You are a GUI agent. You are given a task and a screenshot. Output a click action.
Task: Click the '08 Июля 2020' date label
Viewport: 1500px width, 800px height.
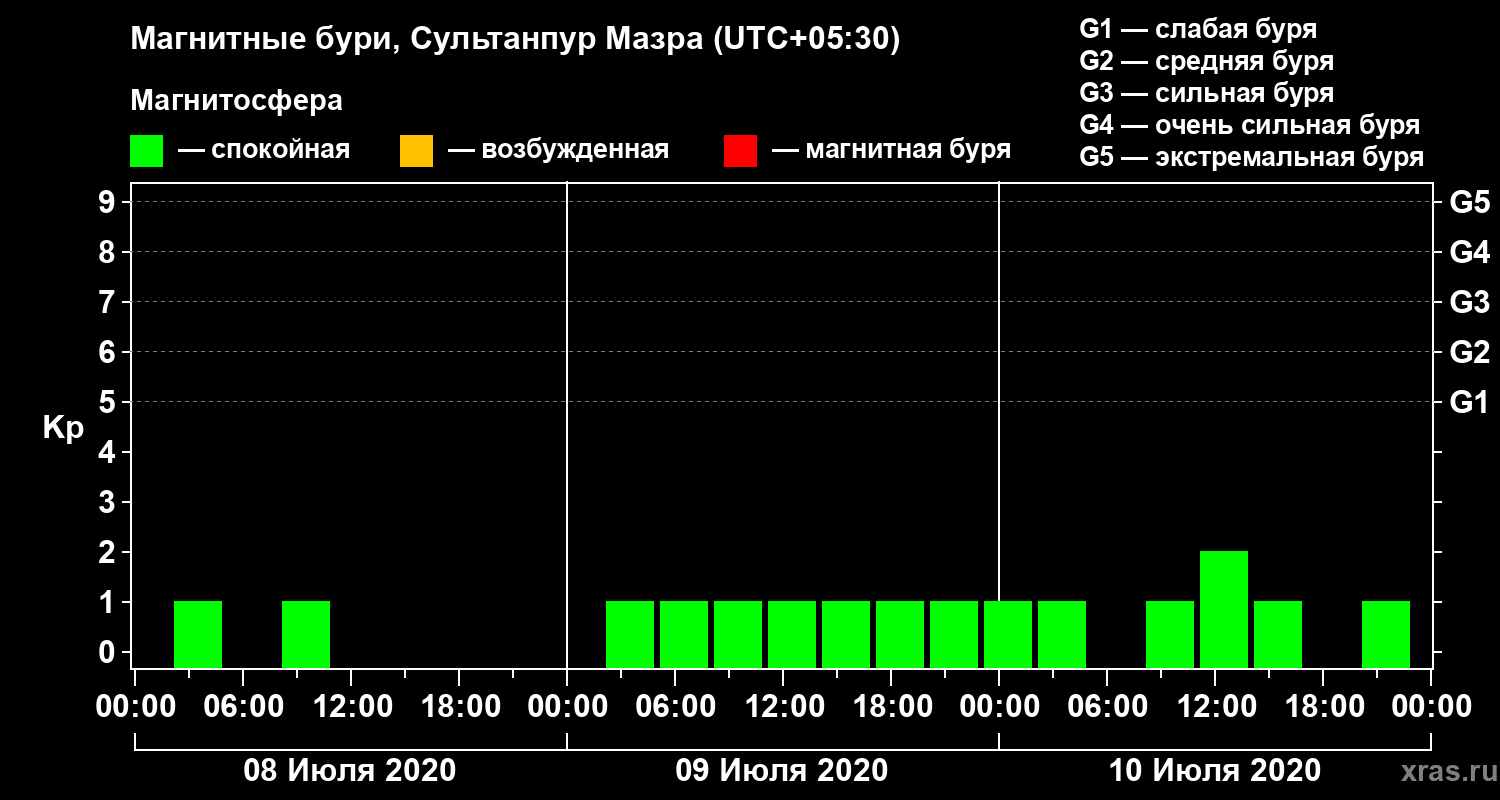(350, 771)
